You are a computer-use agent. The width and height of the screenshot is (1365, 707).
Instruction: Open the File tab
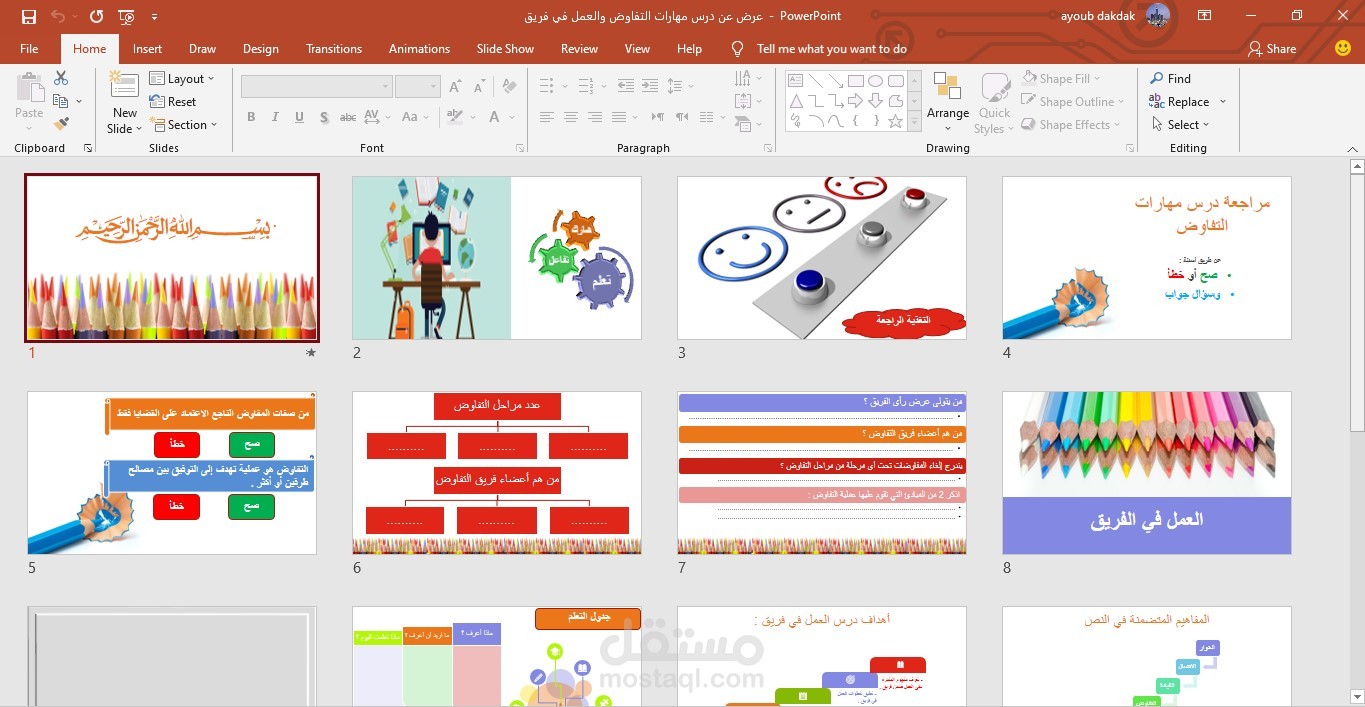pyautogui.click(x=29, y=48)
